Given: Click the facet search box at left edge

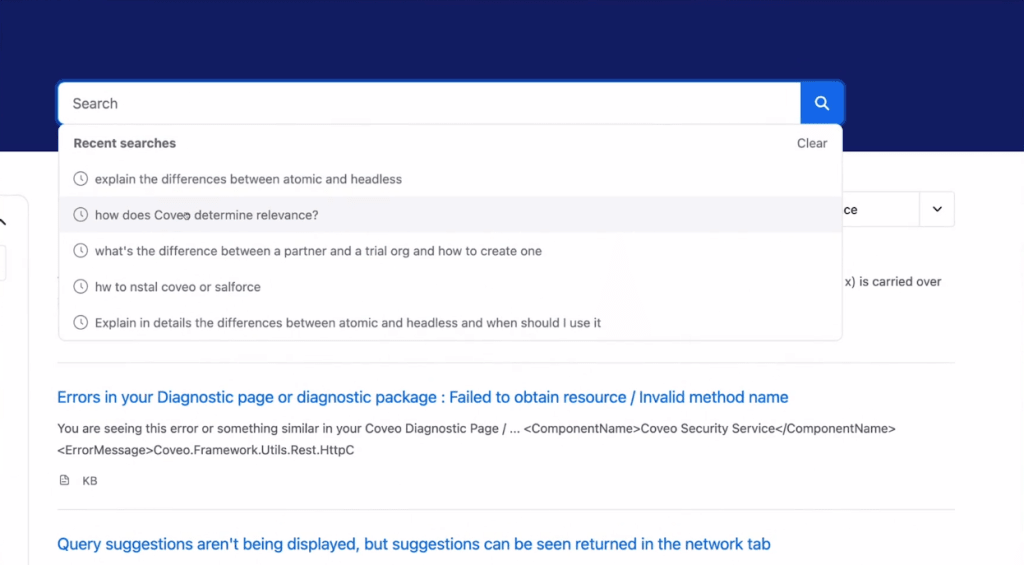Looking at the screenshot, I should (x=3, y=265).
